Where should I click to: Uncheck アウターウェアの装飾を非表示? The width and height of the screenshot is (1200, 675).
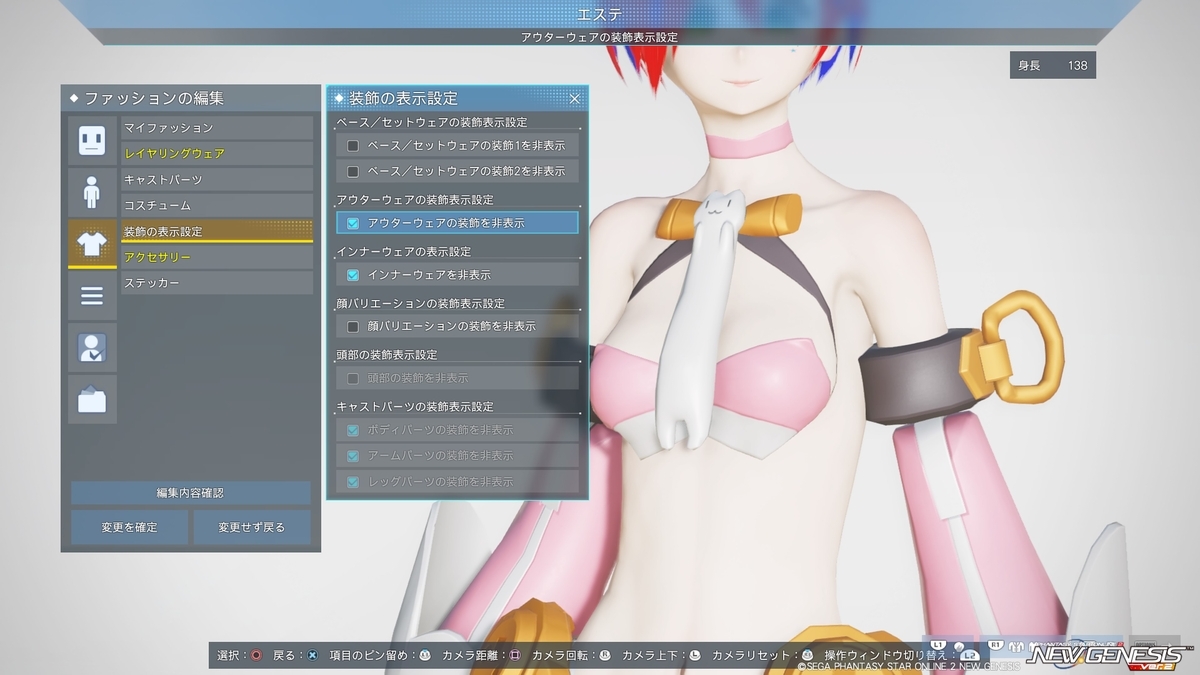[353, 223]
